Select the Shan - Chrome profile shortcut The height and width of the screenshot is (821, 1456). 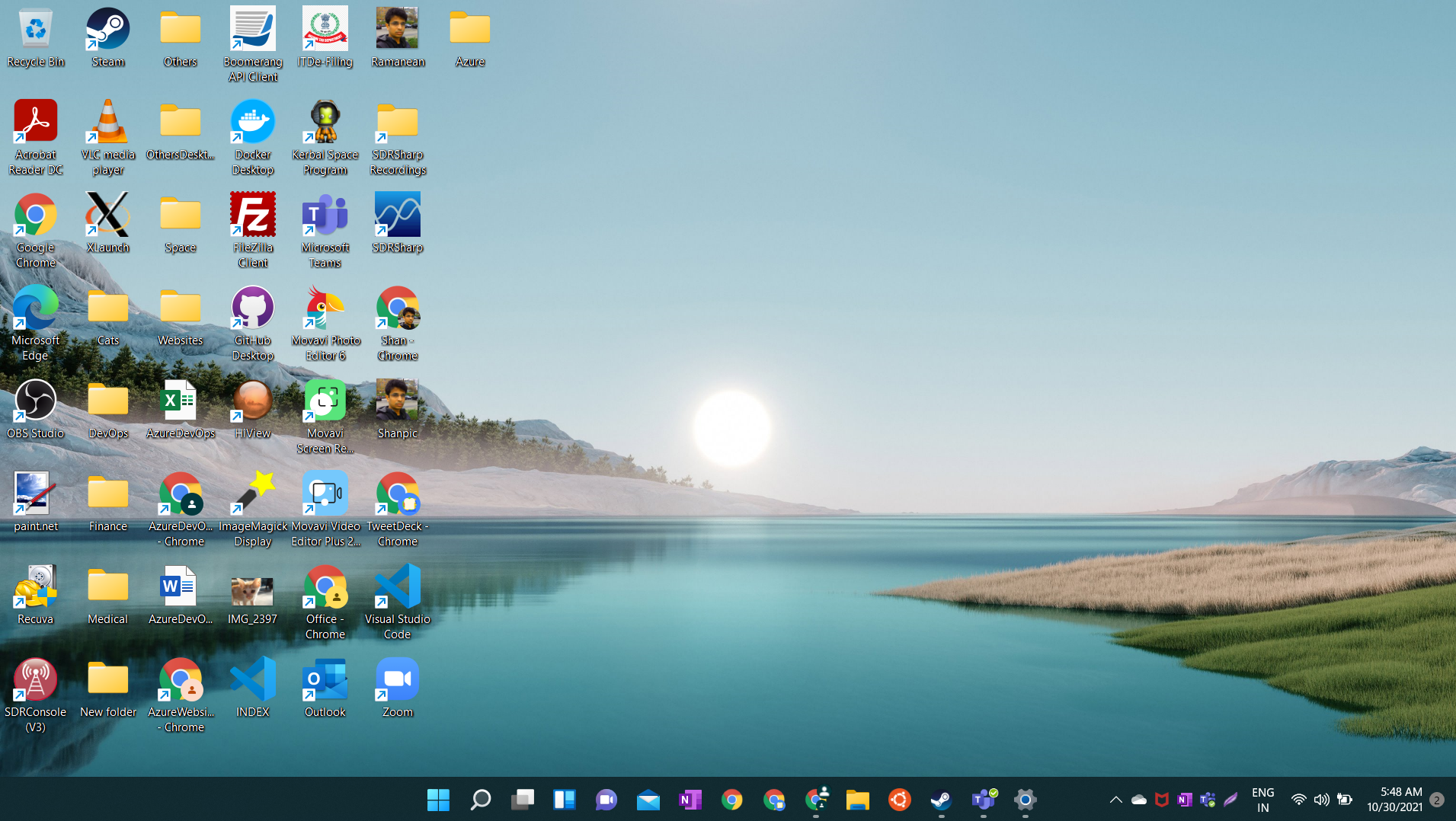tap(398, 324)
